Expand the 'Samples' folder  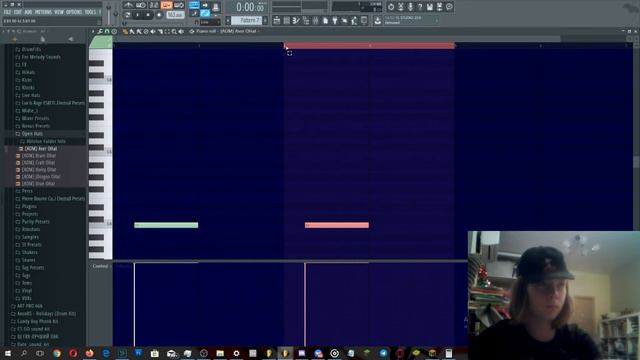click(30, 237)
